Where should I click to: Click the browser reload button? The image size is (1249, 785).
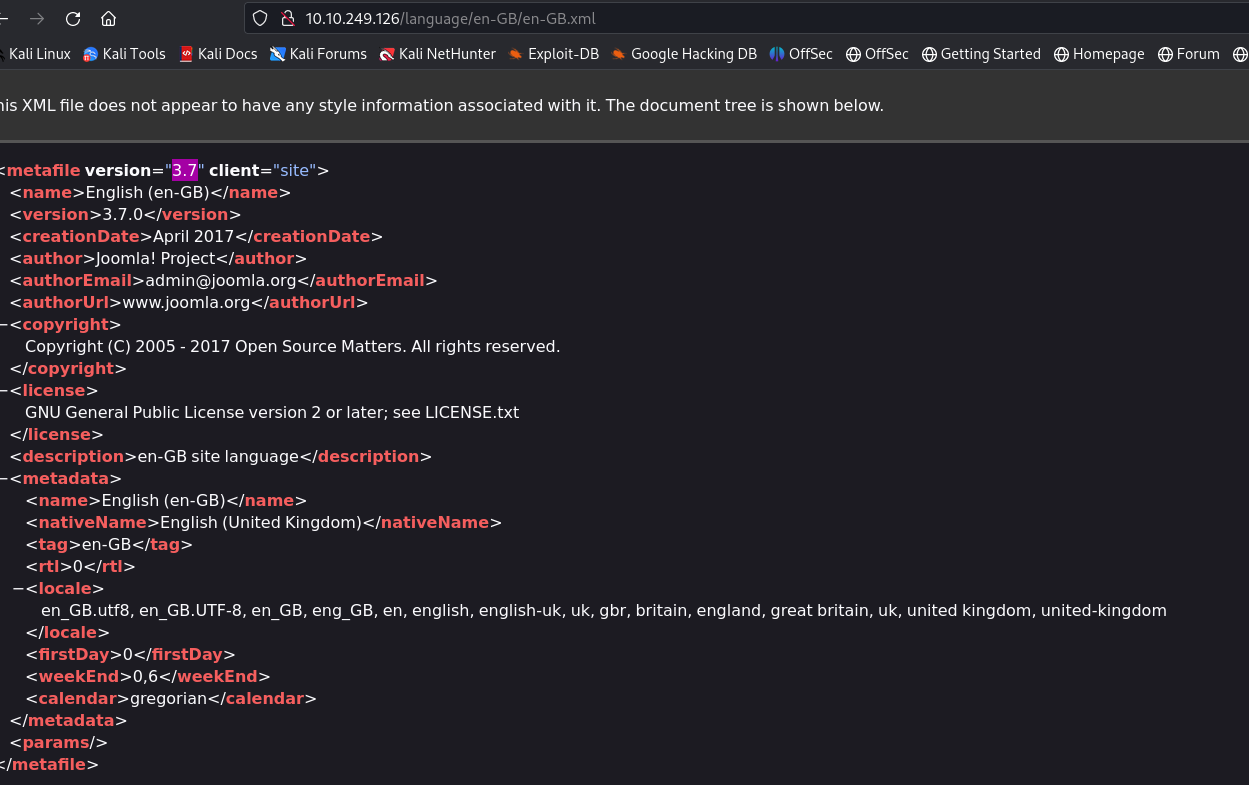(73, 19)
